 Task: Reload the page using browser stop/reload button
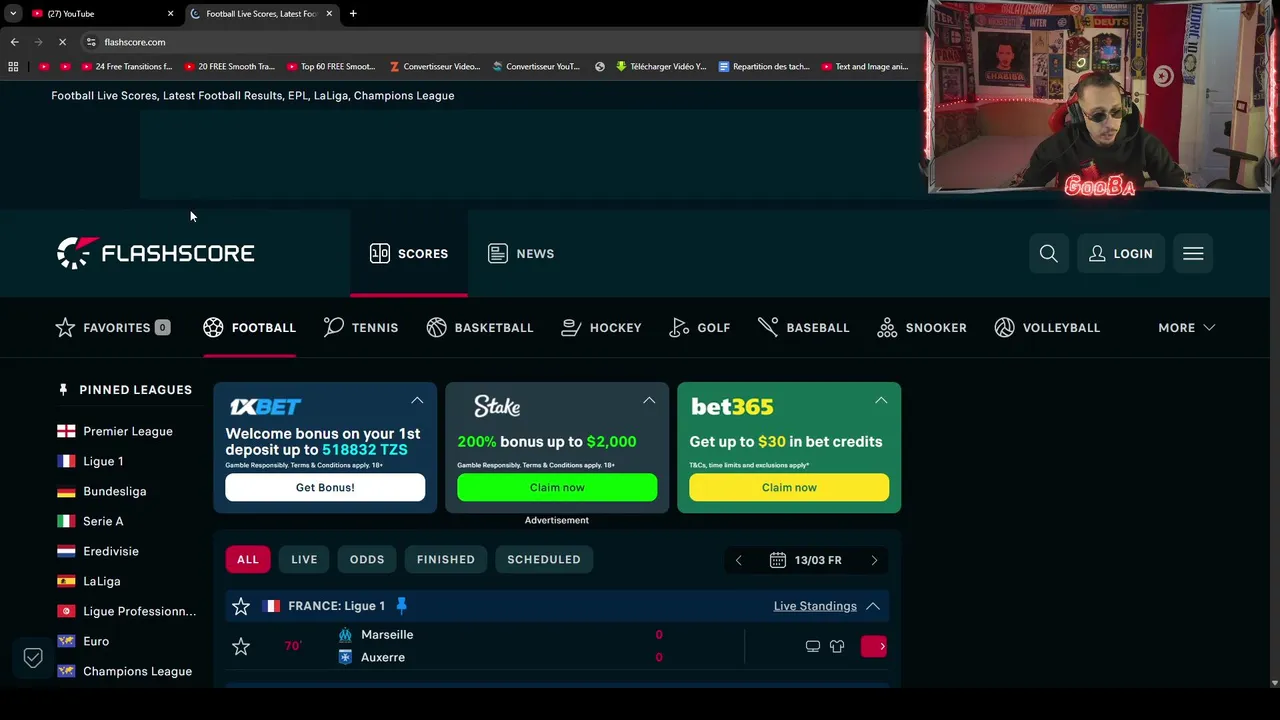pos(62,42)
